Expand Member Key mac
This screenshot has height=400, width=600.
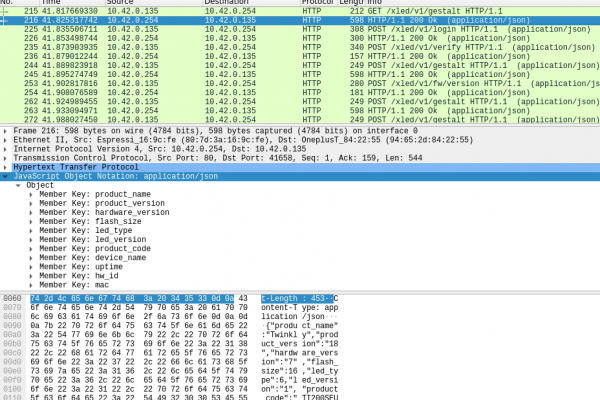point(31,285)
